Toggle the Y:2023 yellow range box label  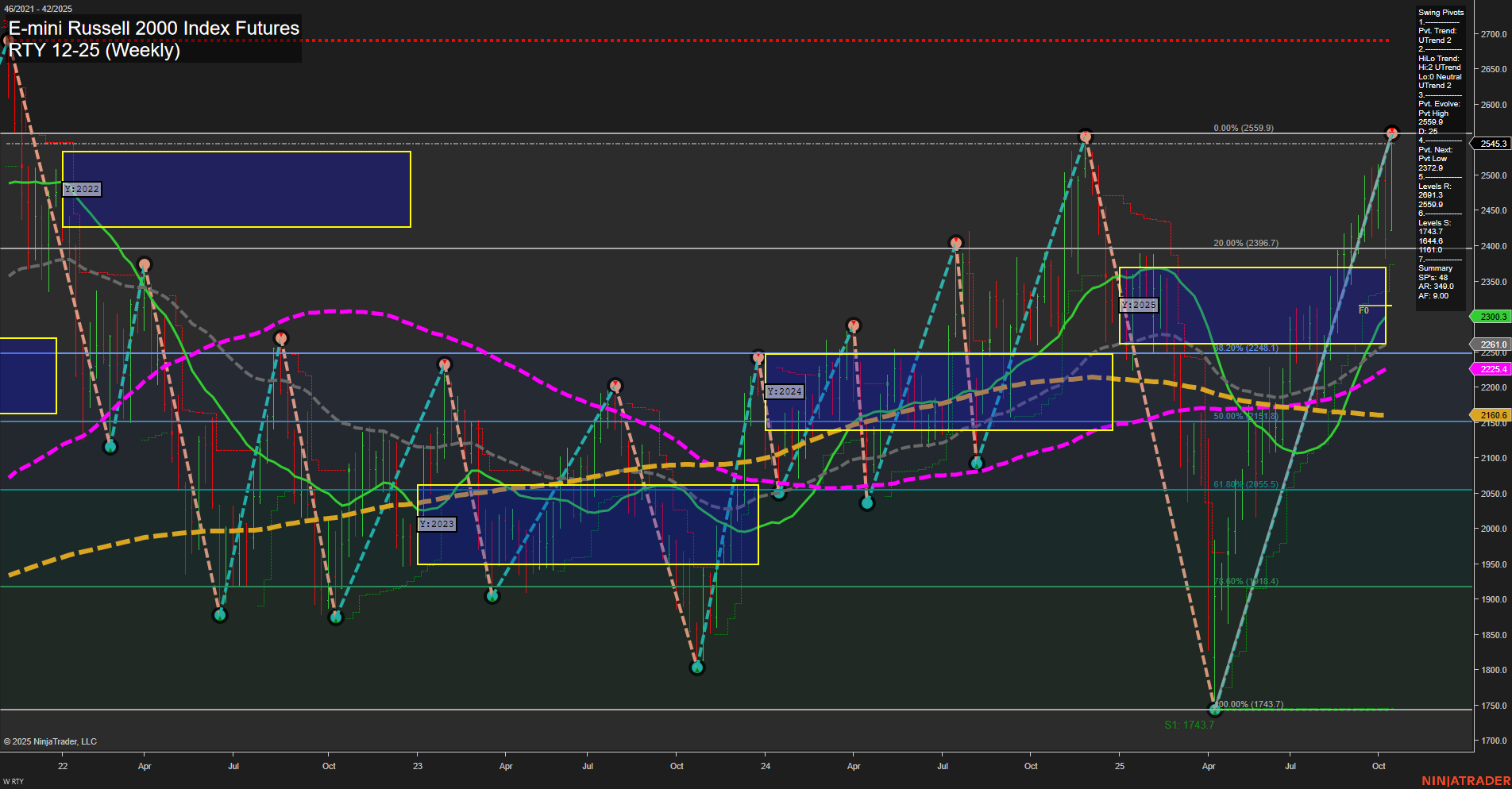pyautogui.click(x=437, y=524)
